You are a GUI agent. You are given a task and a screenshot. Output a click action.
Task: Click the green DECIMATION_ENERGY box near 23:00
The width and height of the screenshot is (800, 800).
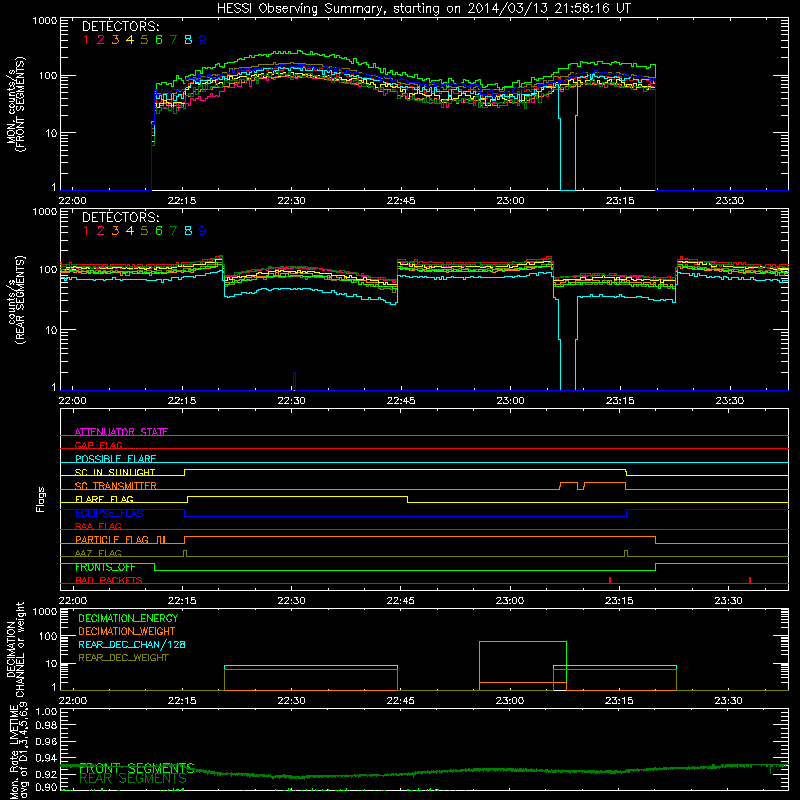pyautogui.click(x=523, y=666)
